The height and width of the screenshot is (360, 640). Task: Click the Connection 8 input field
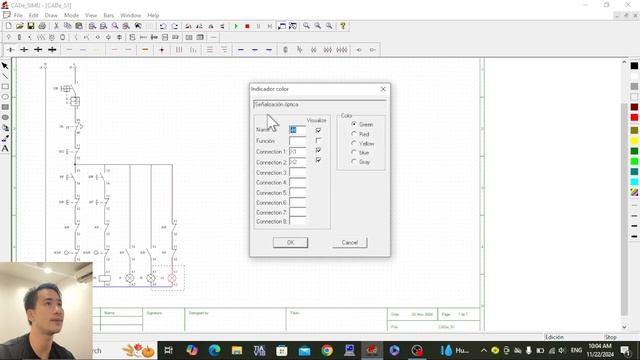click(x=297, y=221)
